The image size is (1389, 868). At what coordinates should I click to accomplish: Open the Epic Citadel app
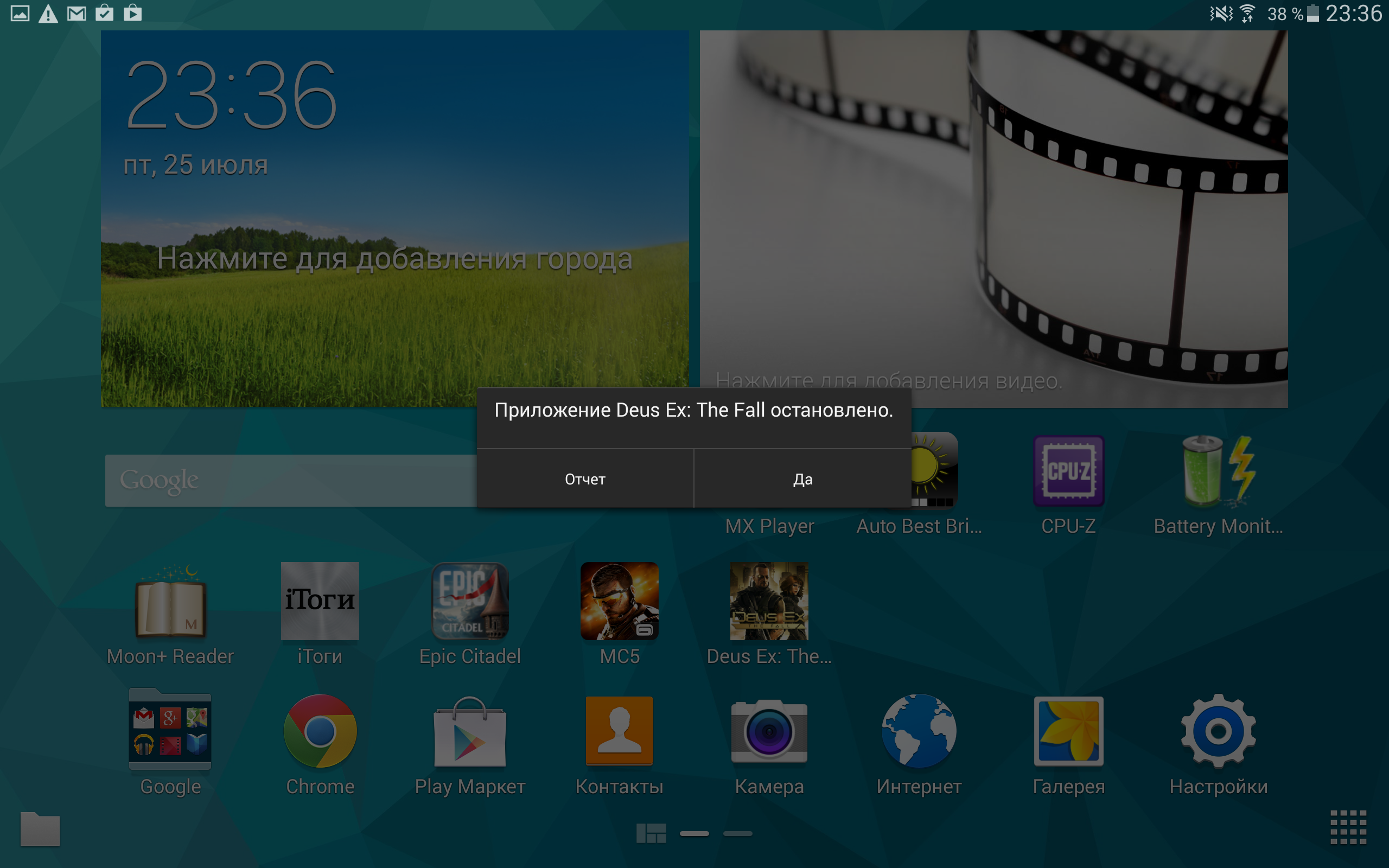coord(469,601)
